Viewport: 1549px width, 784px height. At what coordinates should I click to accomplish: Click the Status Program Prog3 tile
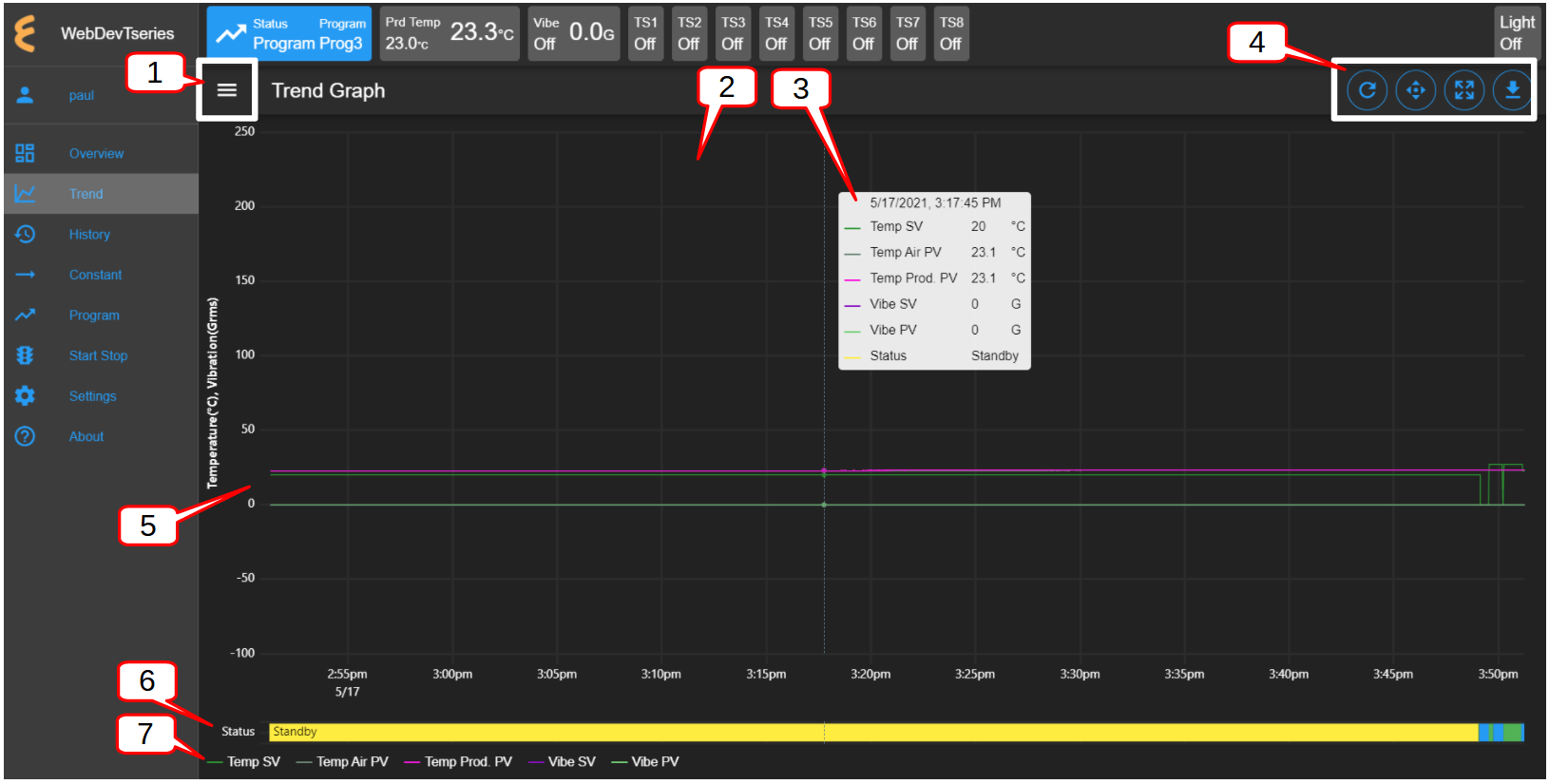[289, 33]
